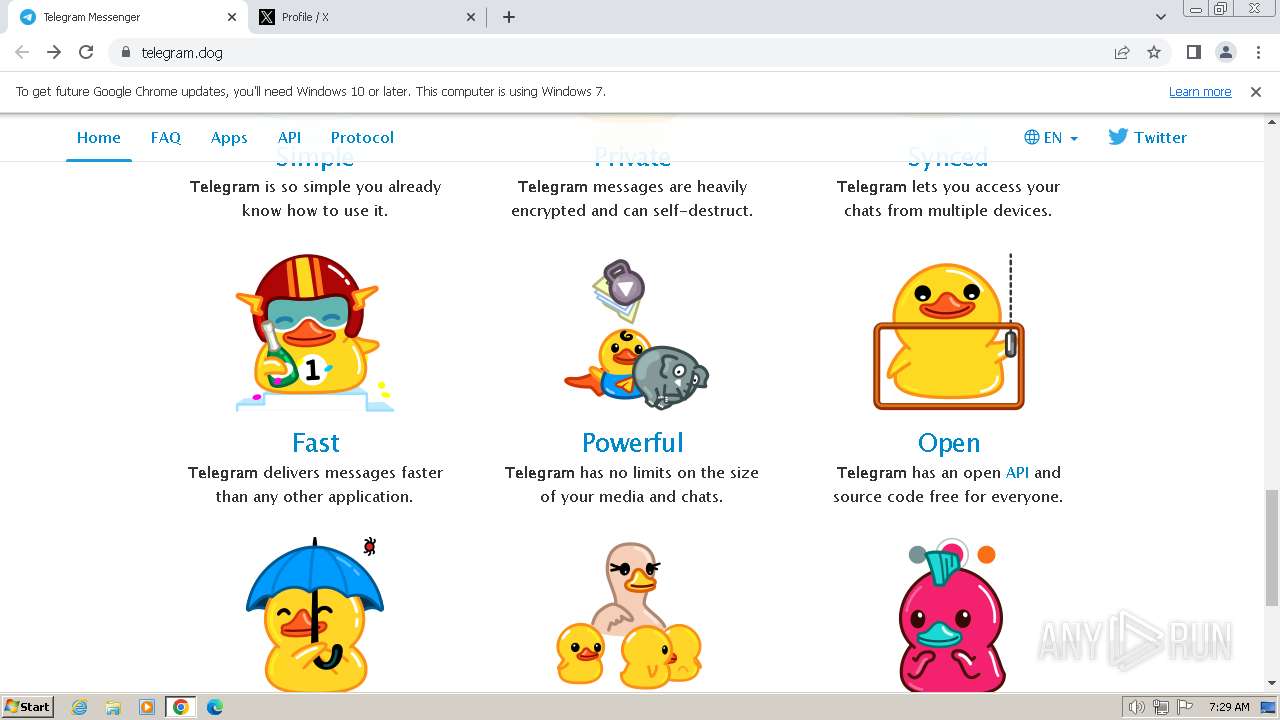Click the Open heading link
The width and height of the screenshot is (1280, 720).
[x=949, y=443]
